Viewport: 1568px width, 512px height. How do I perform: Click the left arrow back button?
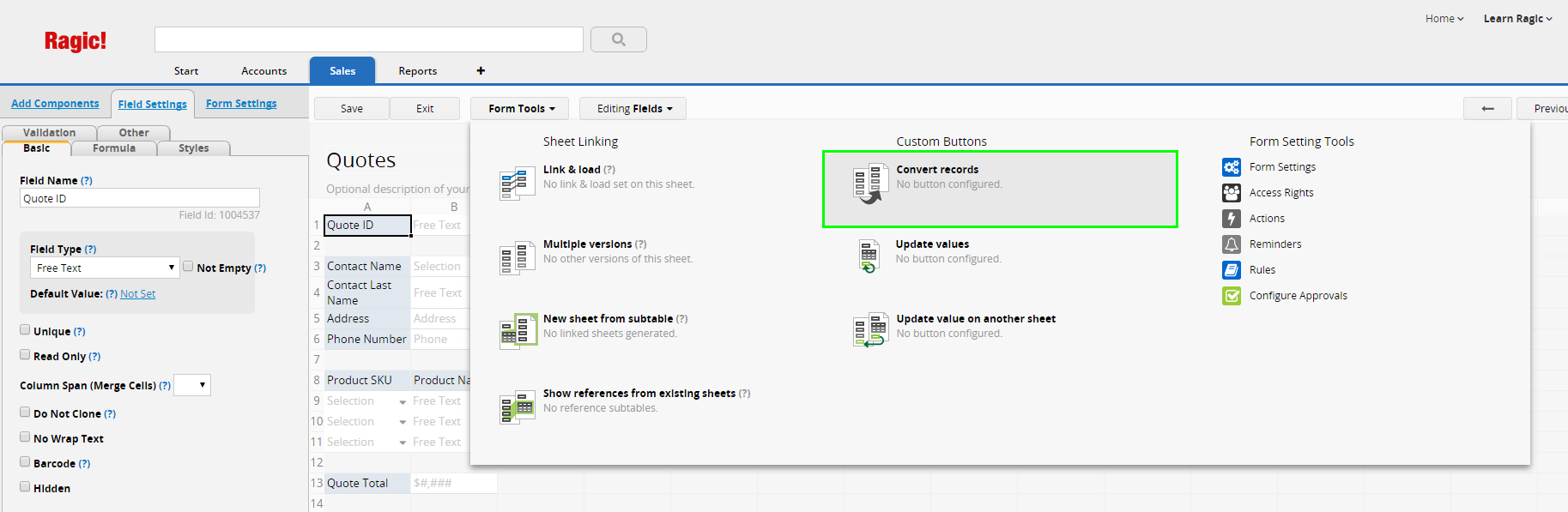1487,108
